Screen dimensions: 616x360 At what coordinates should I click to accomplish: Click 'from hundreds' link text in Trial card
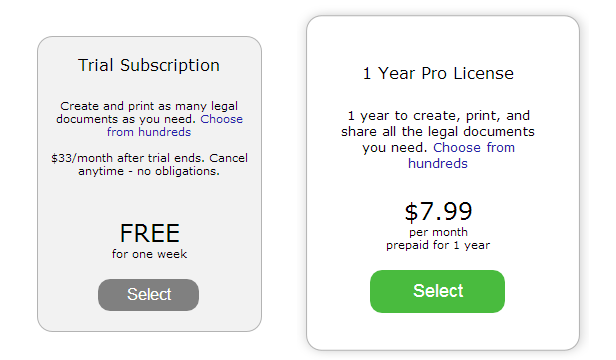(x=149, y=132)
